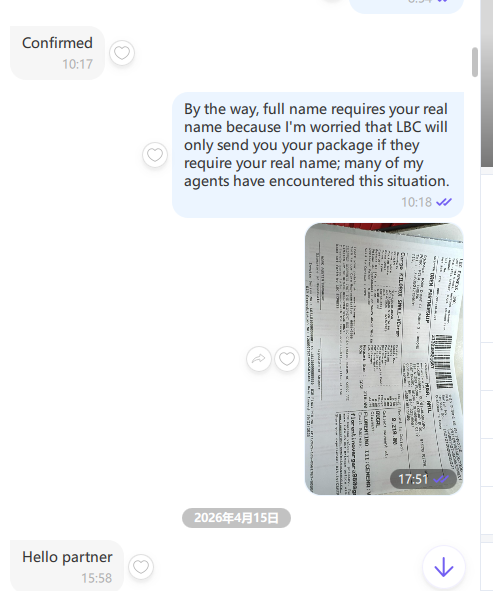Screen dimensions: 493x591
Task: Open the LBC receipt photo thumbnail
Action: 384,359
